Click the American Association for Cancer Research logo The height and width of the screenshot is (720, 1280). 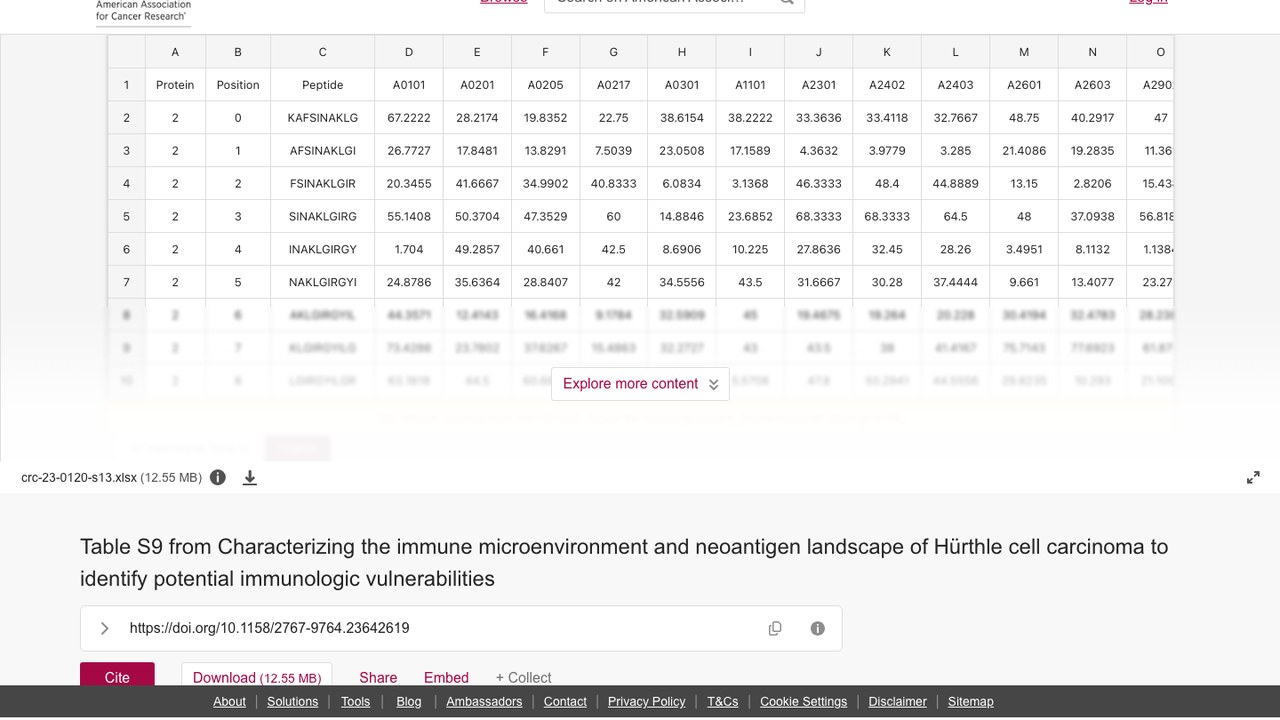coord(143,11)
